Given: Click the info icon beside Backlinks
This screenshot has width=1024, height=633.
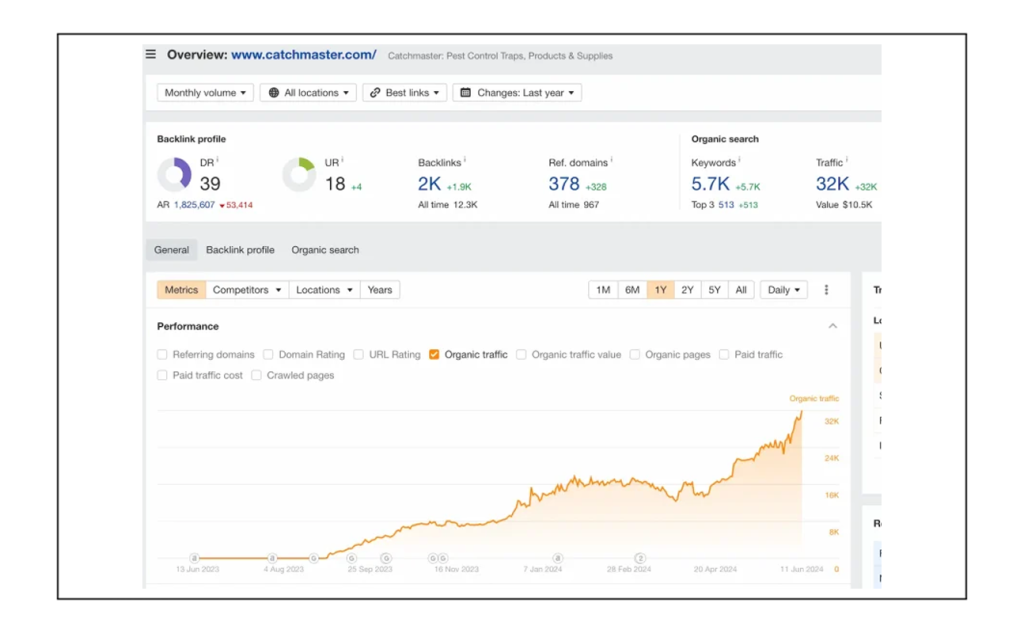Looking at the screenshot, I should (464, 159).
